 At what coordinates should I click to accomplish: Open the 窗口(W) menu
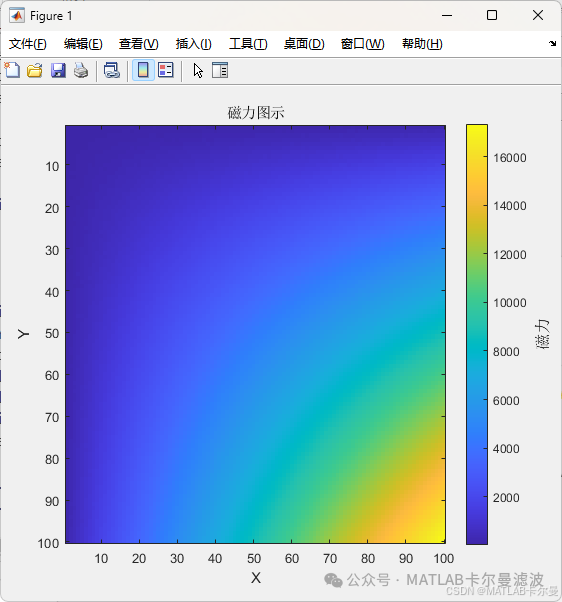(362, 44)
